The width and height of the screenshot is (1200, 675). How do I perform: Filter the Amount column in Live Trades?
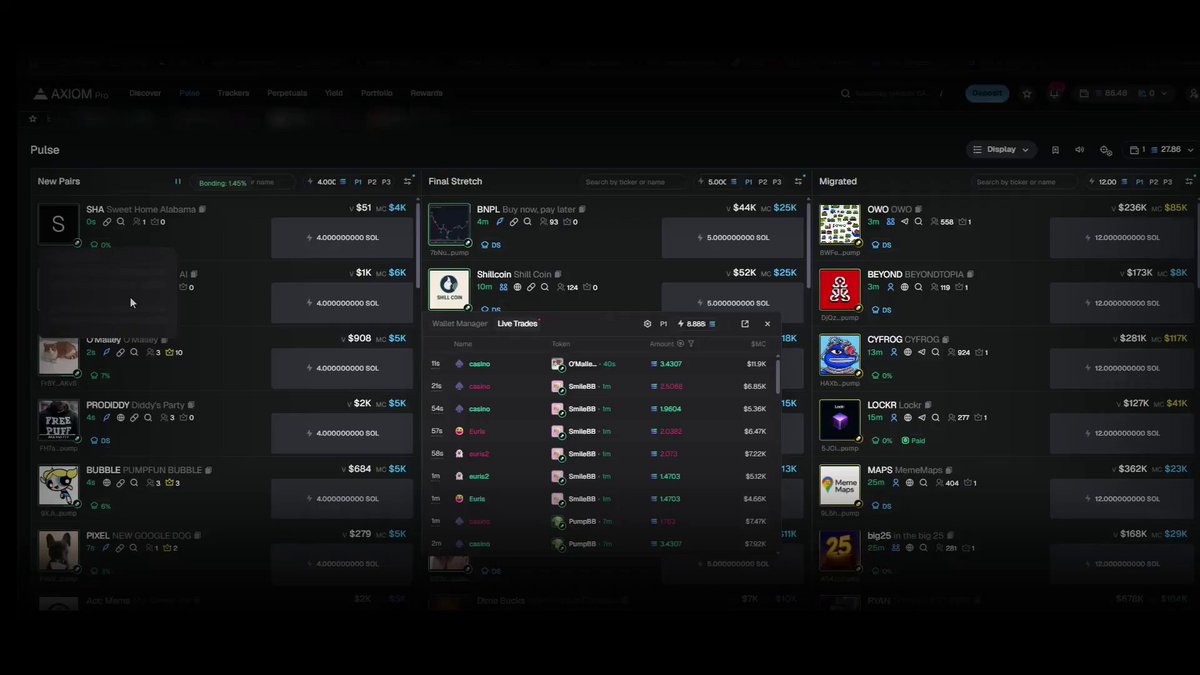pyautogui.click(x=691, y=344)
